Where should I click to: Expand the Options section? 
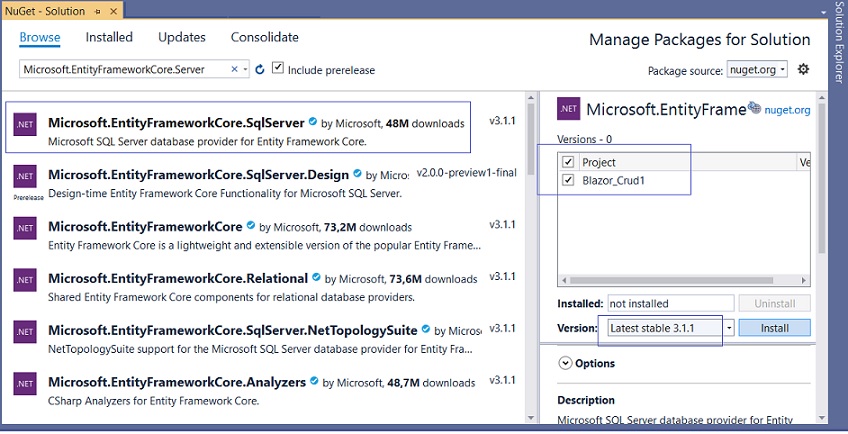565,363
